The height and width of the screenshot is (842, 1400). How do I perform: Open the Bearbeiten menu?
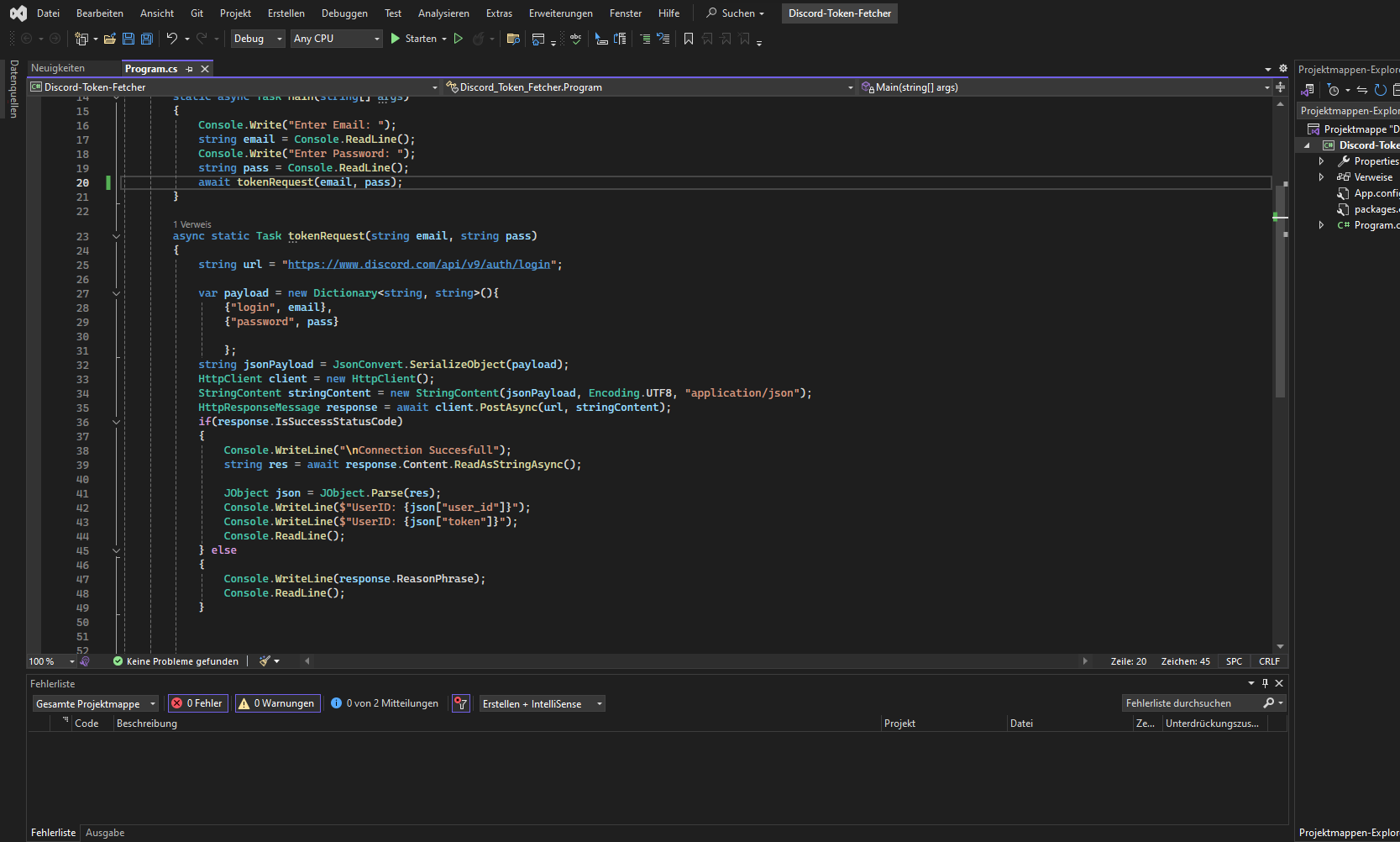pyautogui.click(x=99, y=13)
